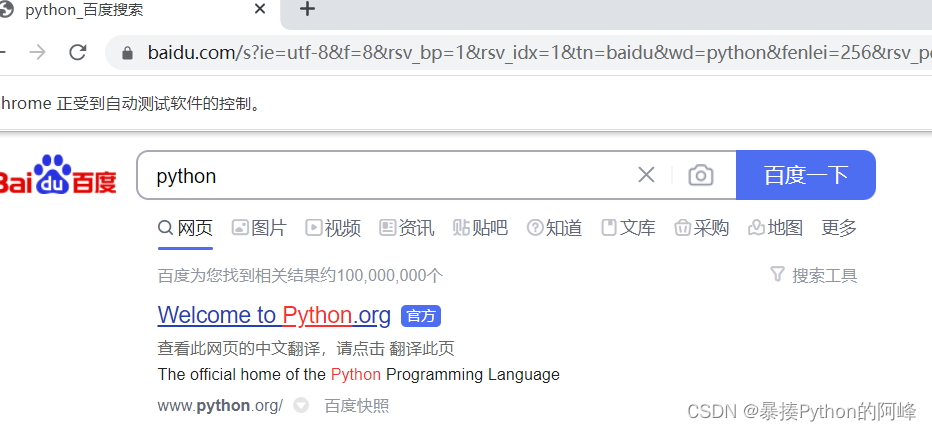Screen dimensions: 932x431
Task: Go forward using the forward arrow
Action: [x=38, y=53]
